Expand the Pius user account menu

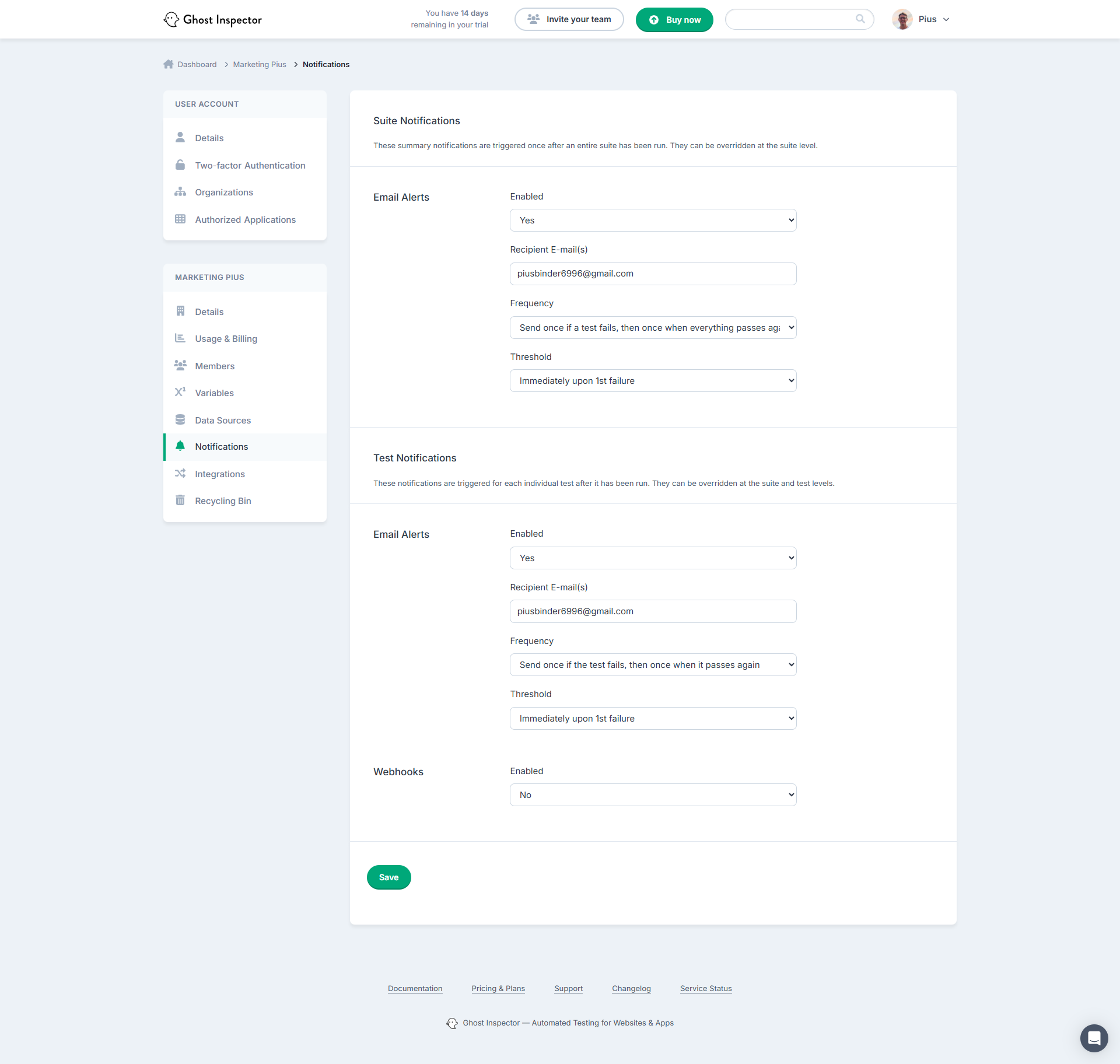[922, 19]
